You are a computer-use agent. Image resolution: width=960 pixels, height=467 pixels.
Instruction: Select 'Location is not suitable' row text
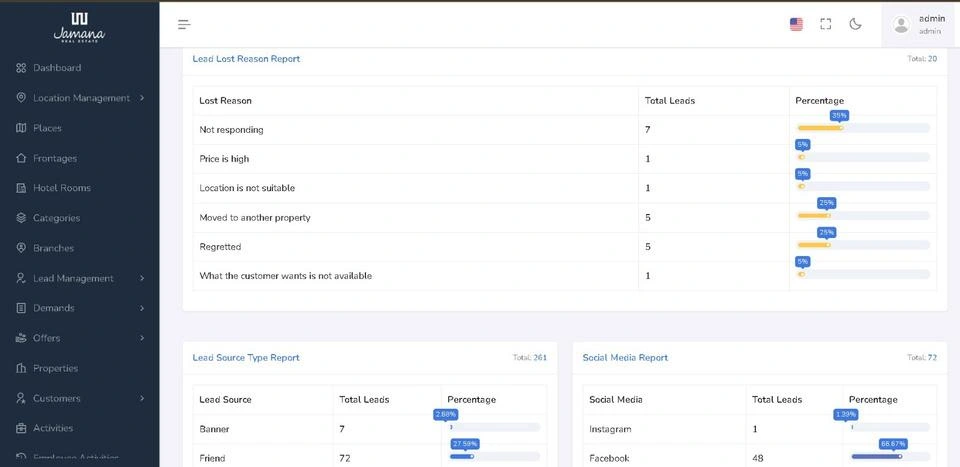tap(247, 188)
